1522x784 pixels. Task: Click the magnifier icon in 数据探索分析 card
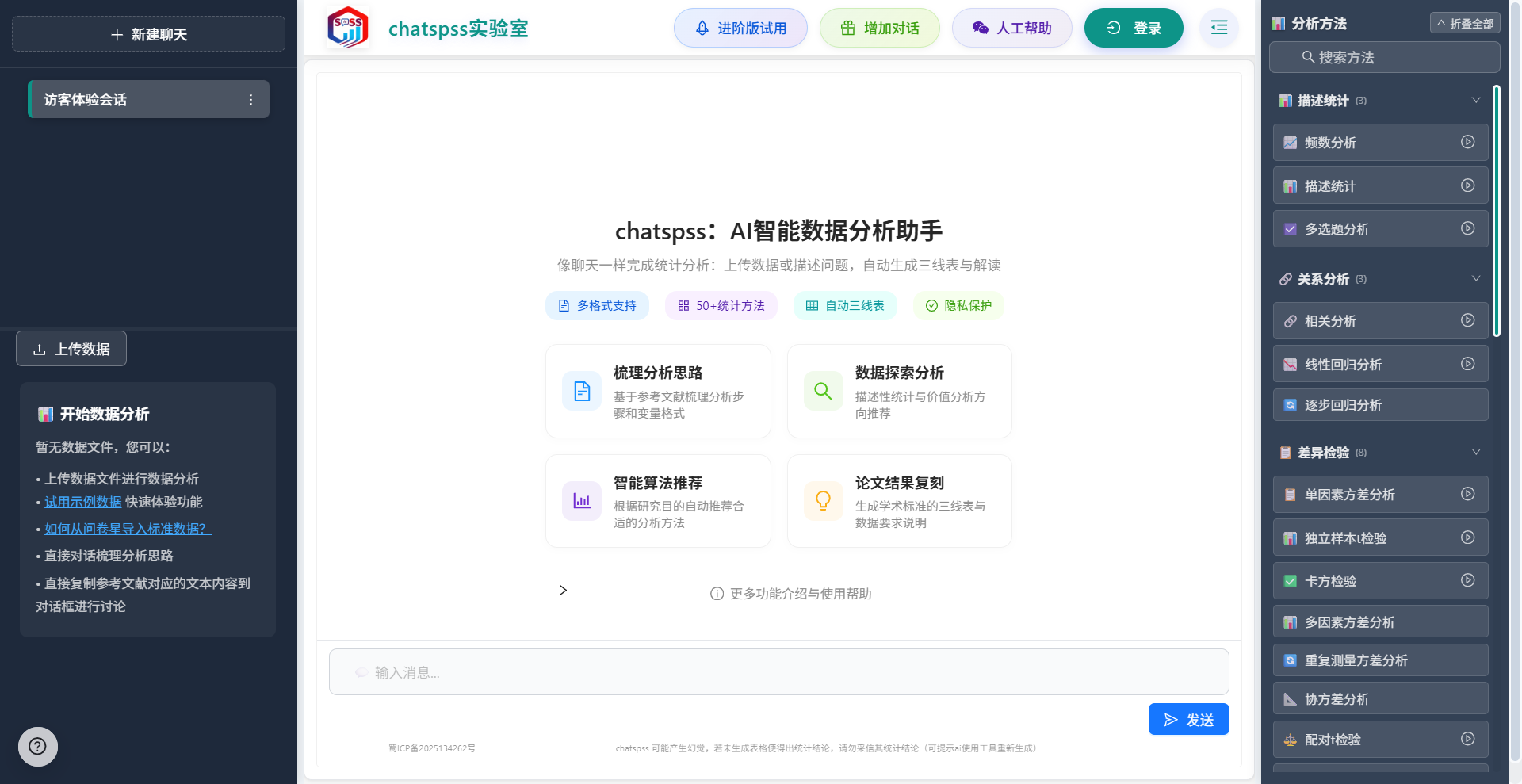pos(824,391)
